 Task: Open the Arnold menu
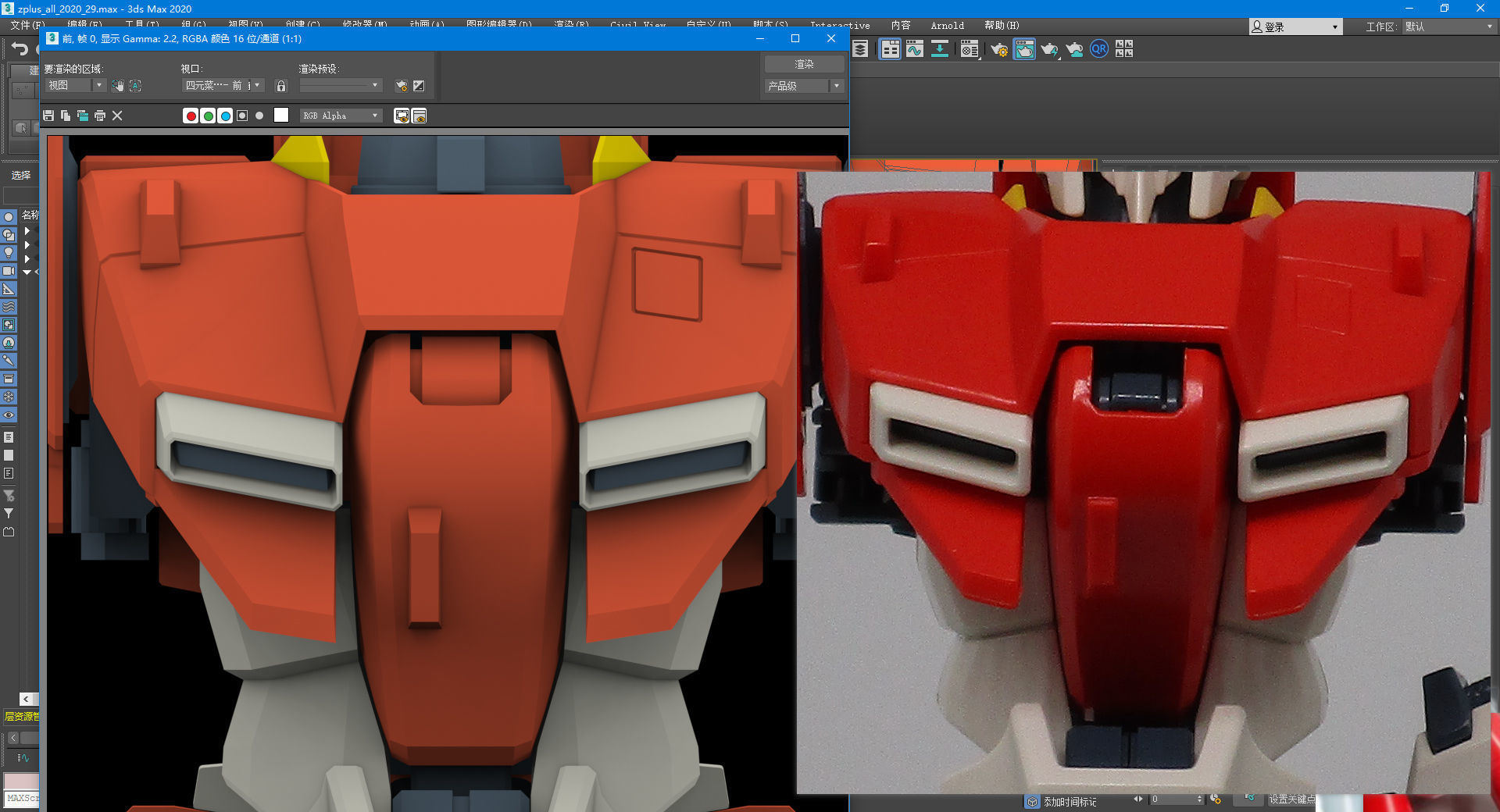click(947, 25)
